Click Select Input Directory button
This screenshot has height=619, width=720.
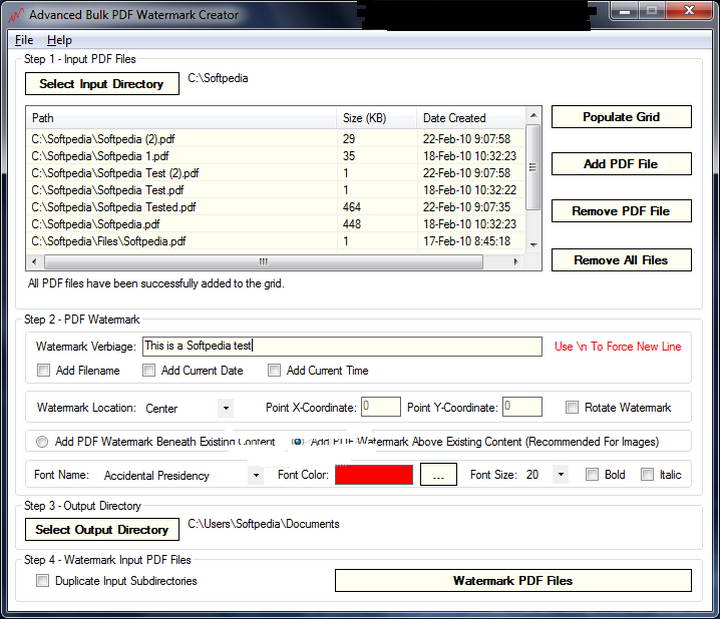(102, 84)
